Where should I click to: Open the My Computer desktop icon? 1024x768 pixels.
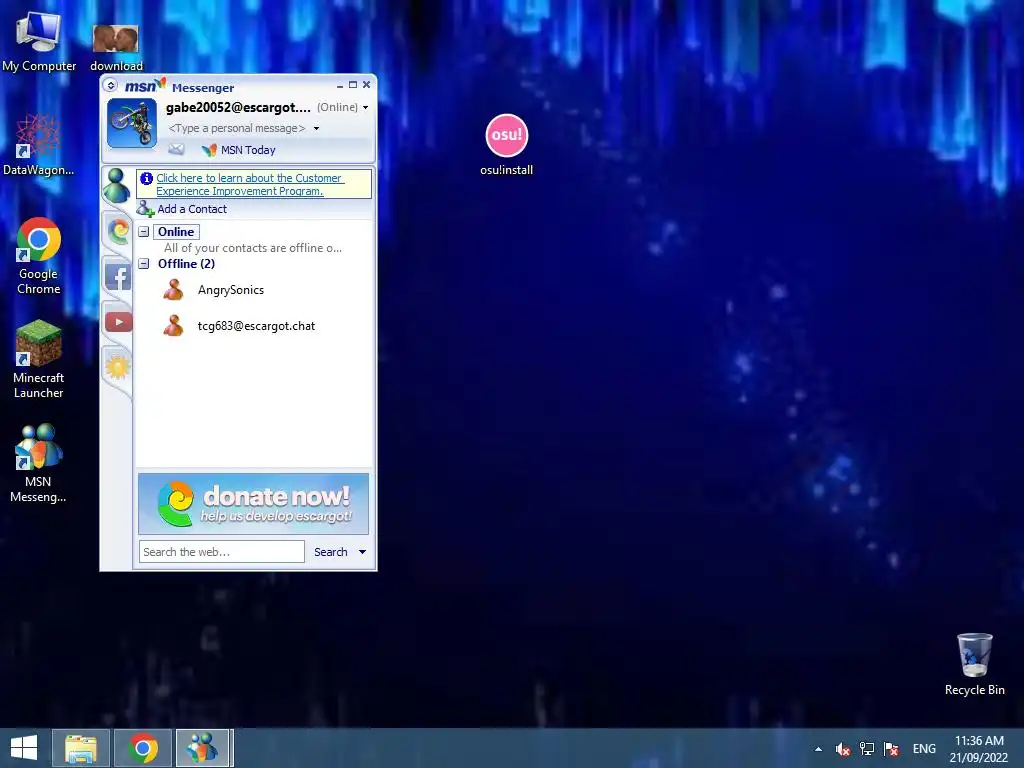pyautogui.click(x=39, y=40)
